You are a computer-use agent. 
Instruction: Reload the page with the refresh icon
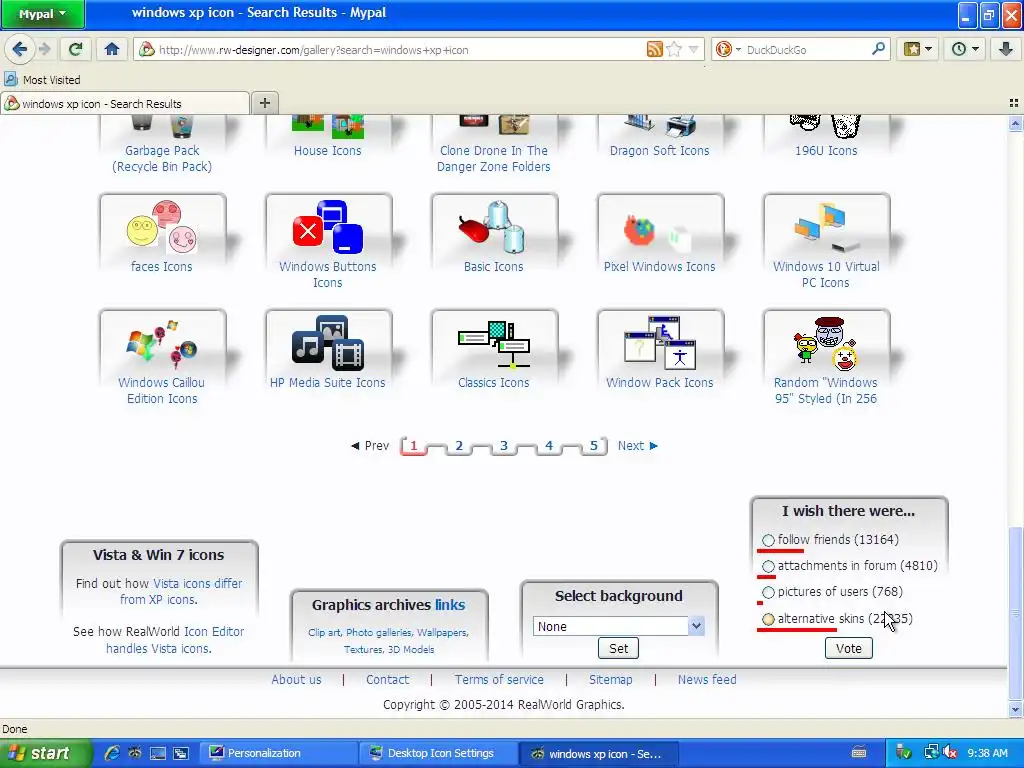[x=76, y=49]
